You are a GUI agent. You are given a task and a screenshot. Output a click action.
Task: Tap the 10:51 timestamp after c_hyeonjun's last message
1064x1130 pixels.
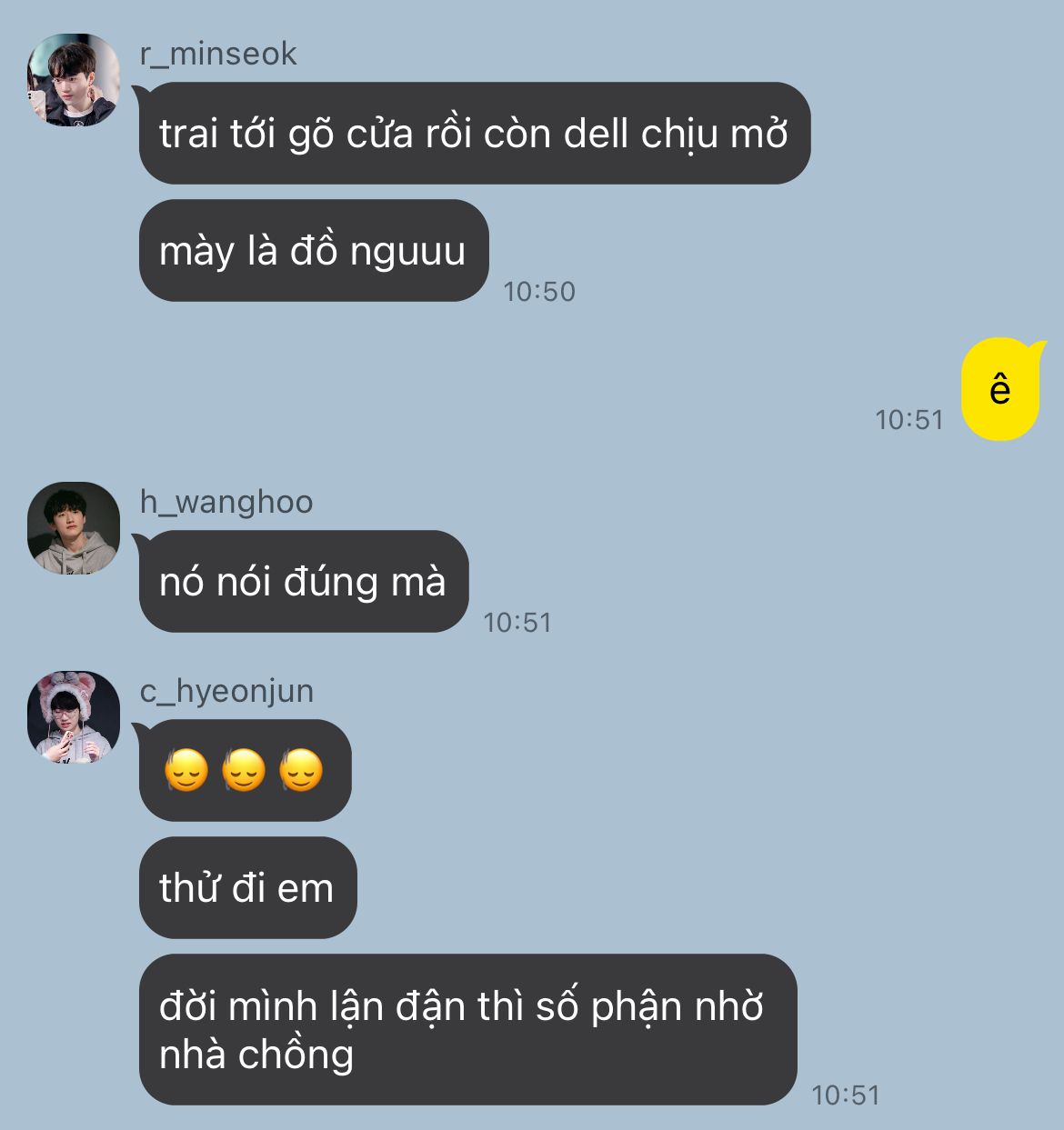(x=846, y=1095)
